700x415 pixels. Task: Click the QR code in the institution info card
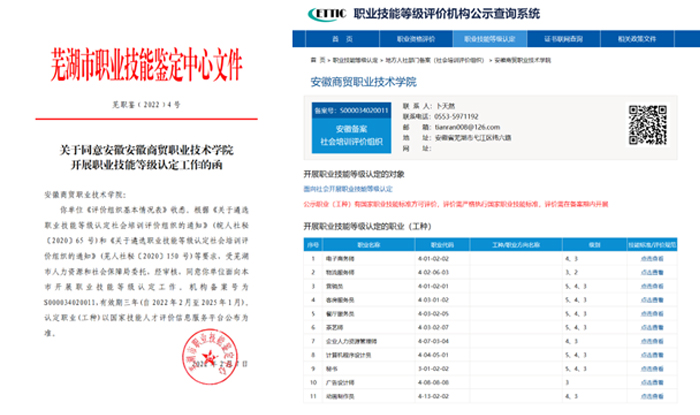(x=647, y=124)
